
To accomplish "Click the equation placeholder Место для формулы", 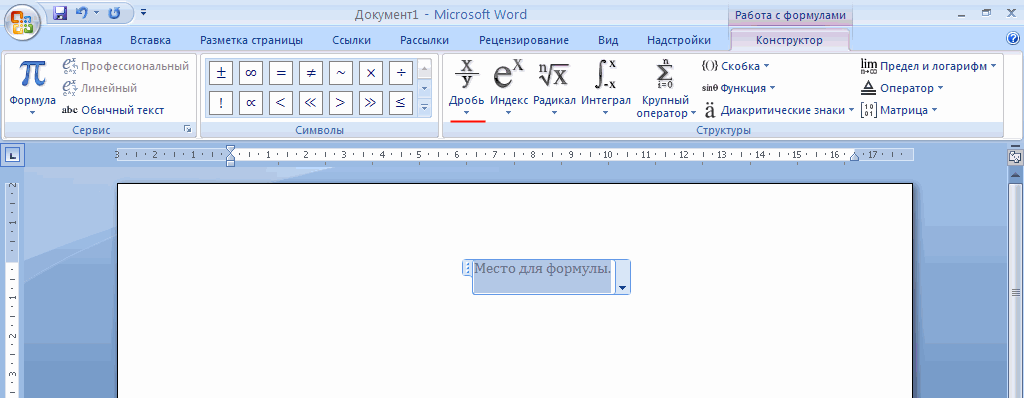I will pos(543,269).
